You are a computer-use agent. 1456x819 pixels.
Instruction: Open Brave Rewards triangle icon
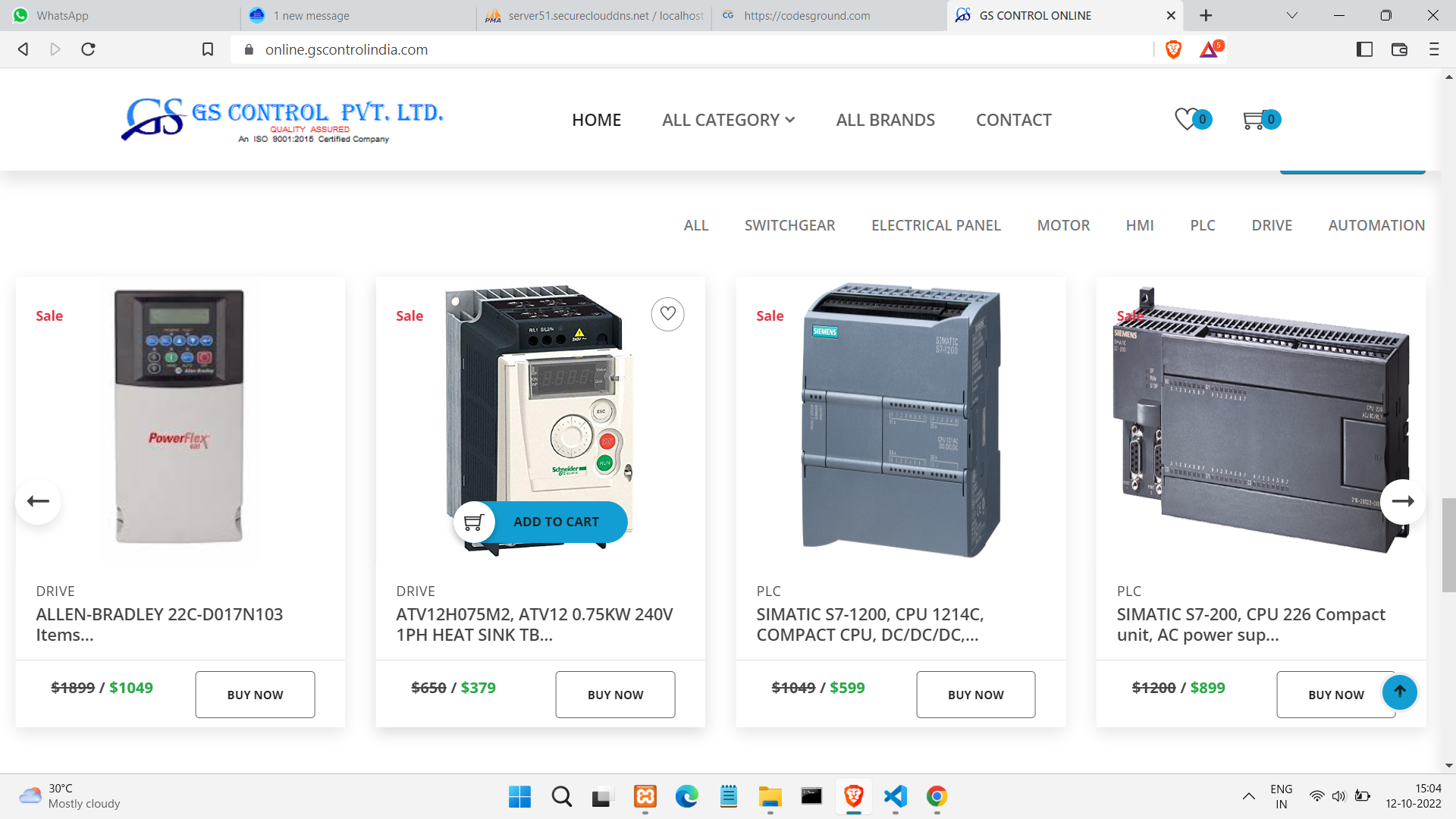click(1211, 49)
